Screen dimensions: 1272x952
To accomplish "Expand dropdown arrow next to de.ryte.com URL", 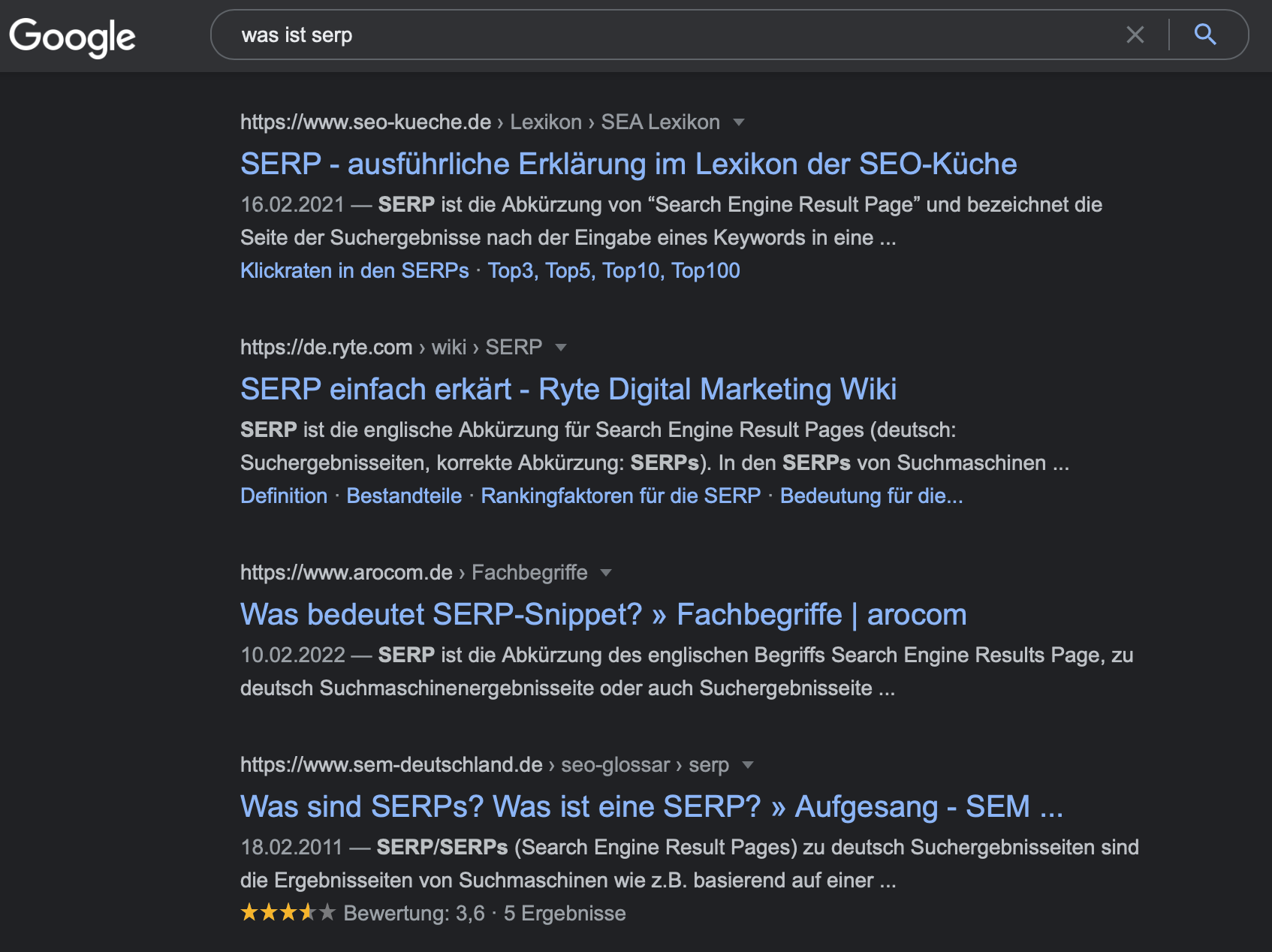I will click(x=560, y=348).
